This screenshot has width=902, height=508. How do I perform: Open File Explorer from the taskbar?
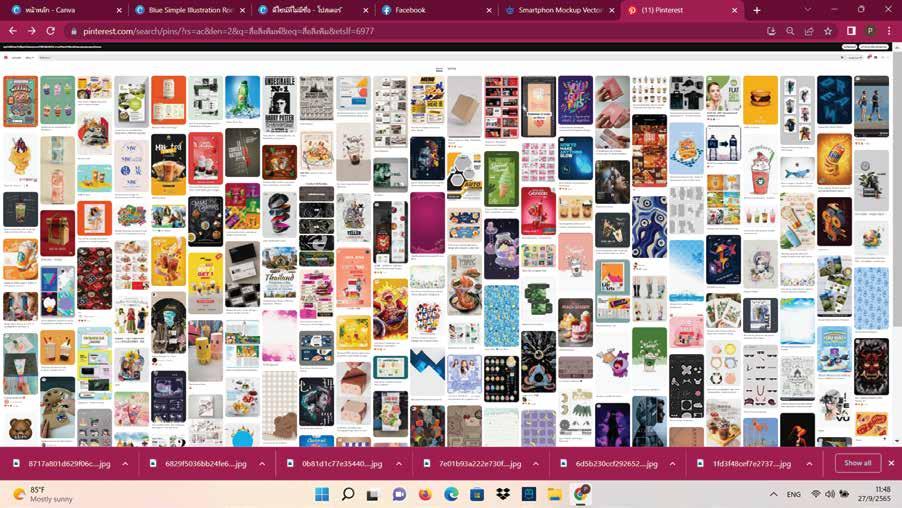[555, 494]
